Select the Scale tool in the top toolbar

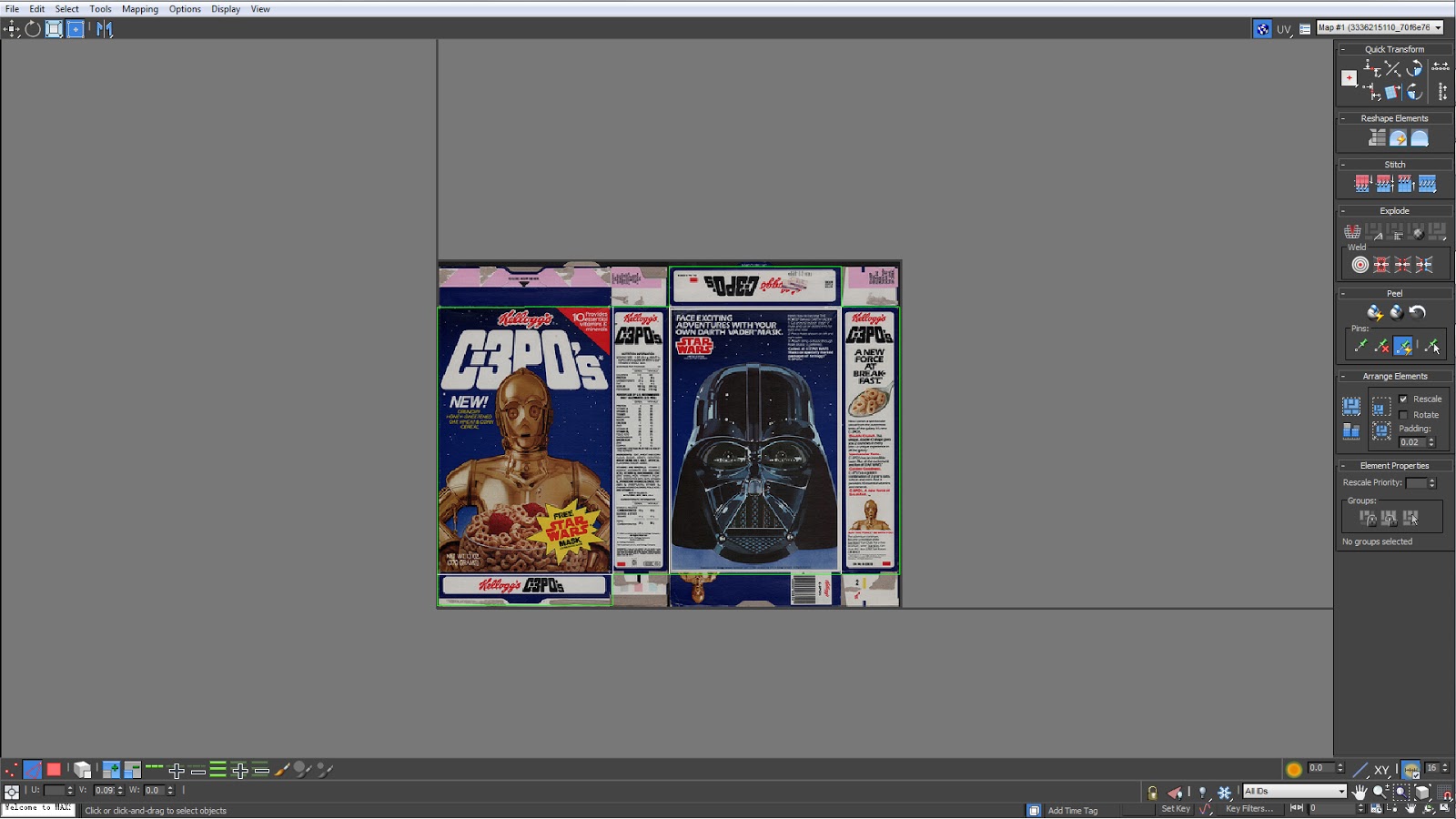point(54,29)
